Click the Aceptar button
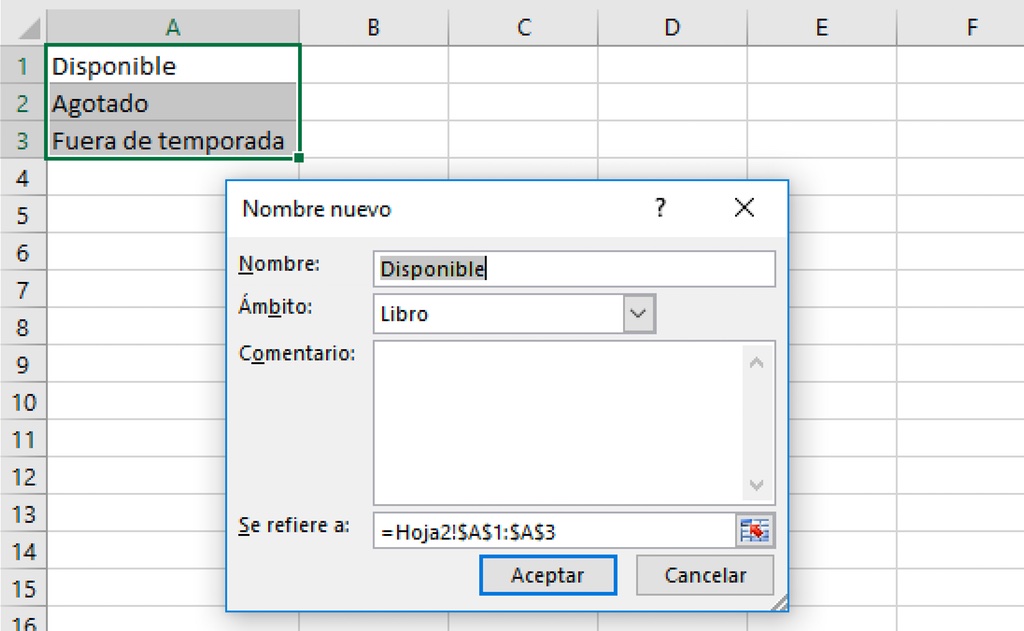1024x631 pixels. coord(547,576)
